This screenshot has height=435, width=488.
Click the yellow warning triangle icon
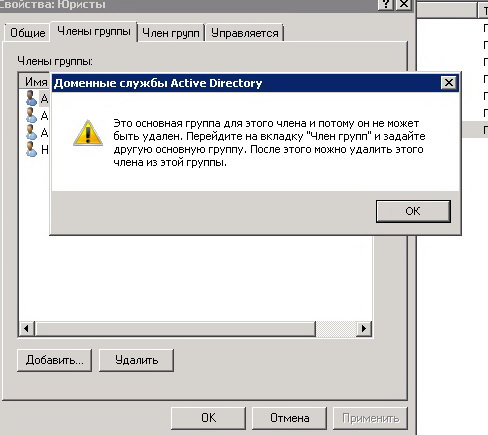pos(88,133)
